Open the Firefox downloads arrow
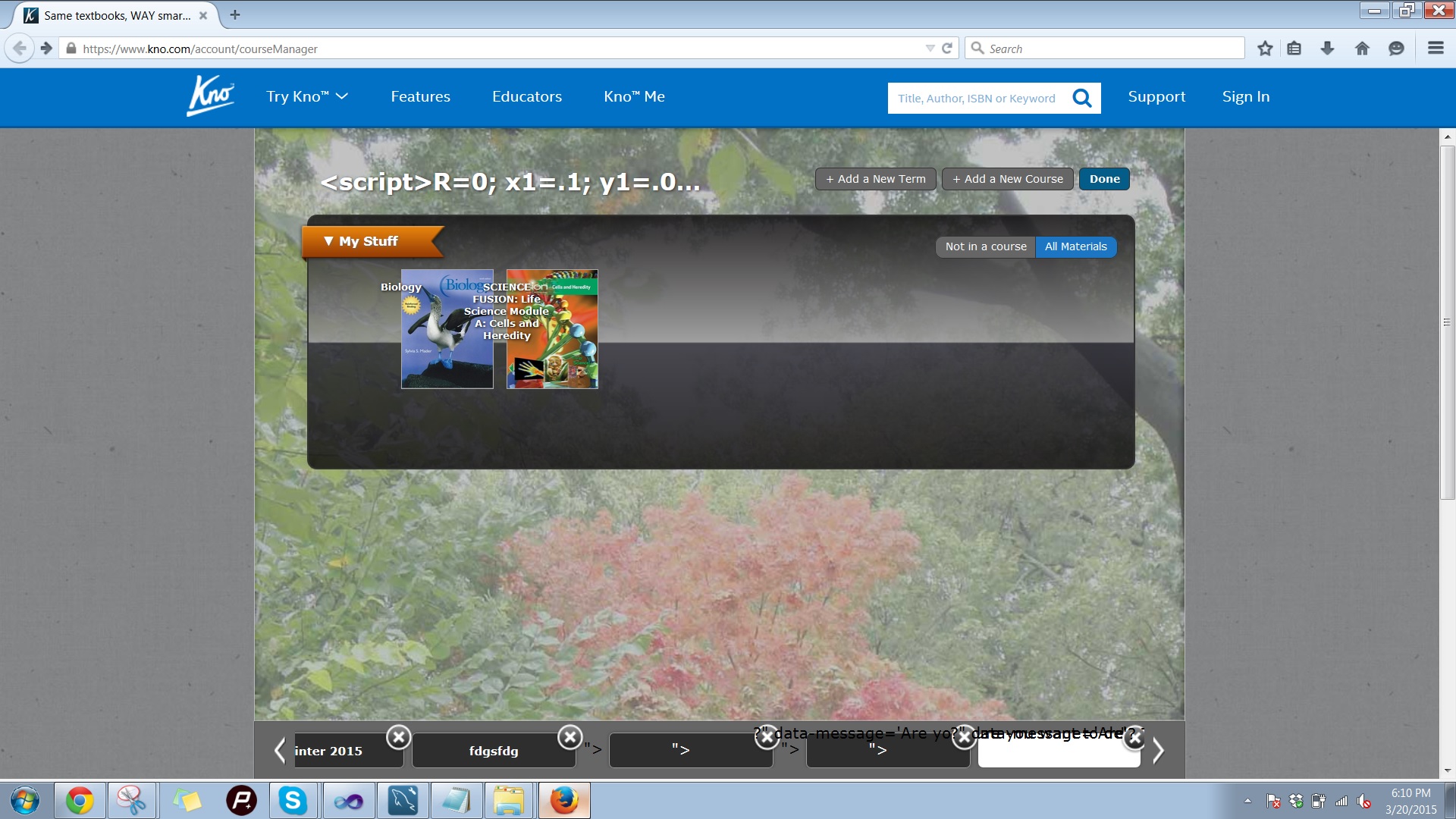Viewport: 1456px width, 819px height. tap(1327, 49)
